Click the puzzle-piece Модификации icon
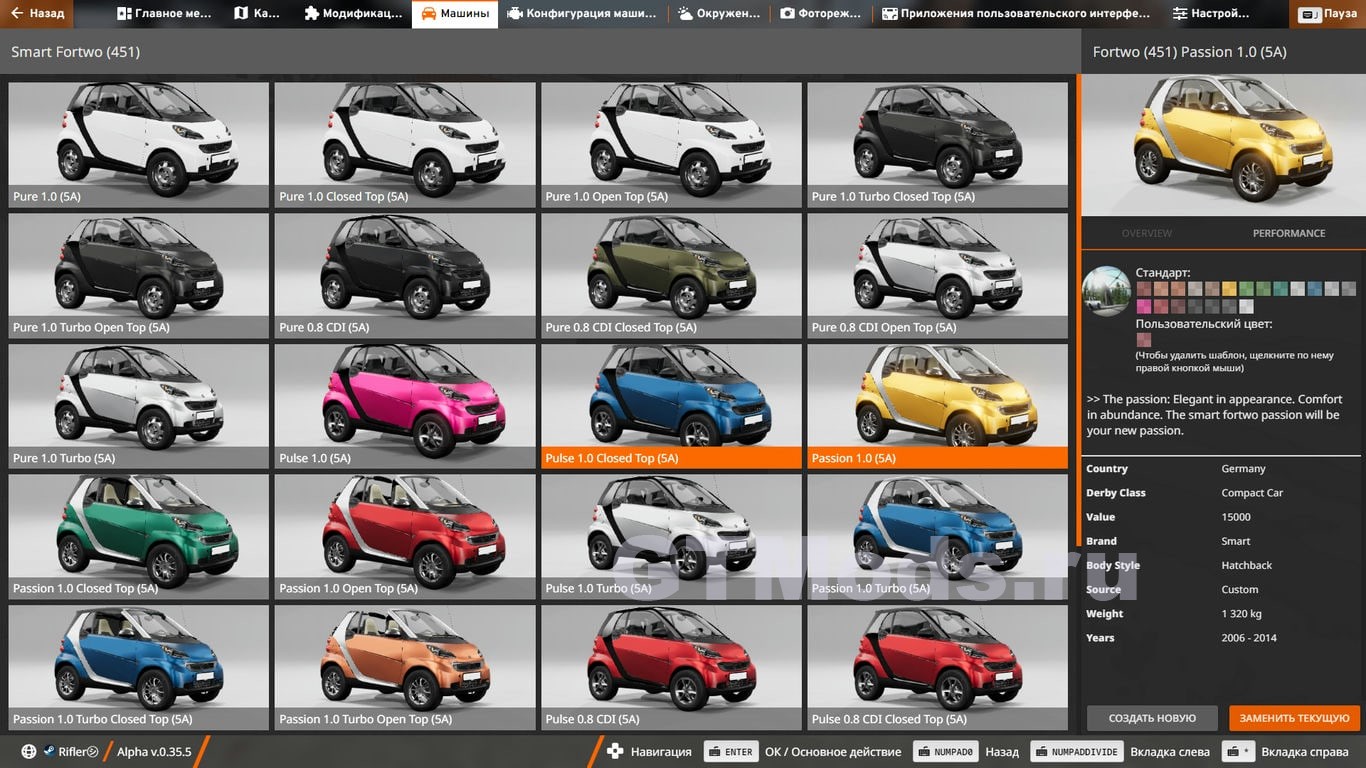Screen dimensions: 1366x768 pyautogui.click(x=312, y=14)
